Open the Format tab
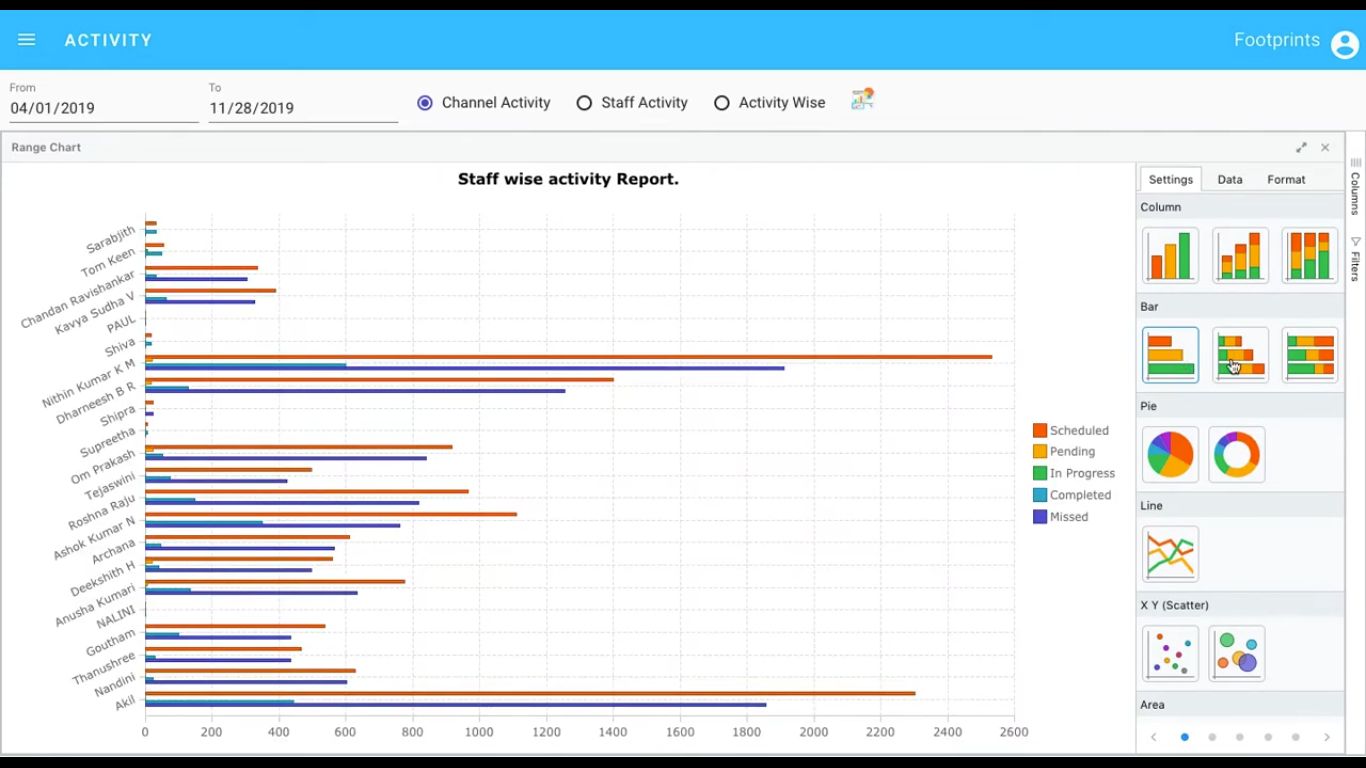Viewport: 1366px width, 768px height. pos(1286,180)
